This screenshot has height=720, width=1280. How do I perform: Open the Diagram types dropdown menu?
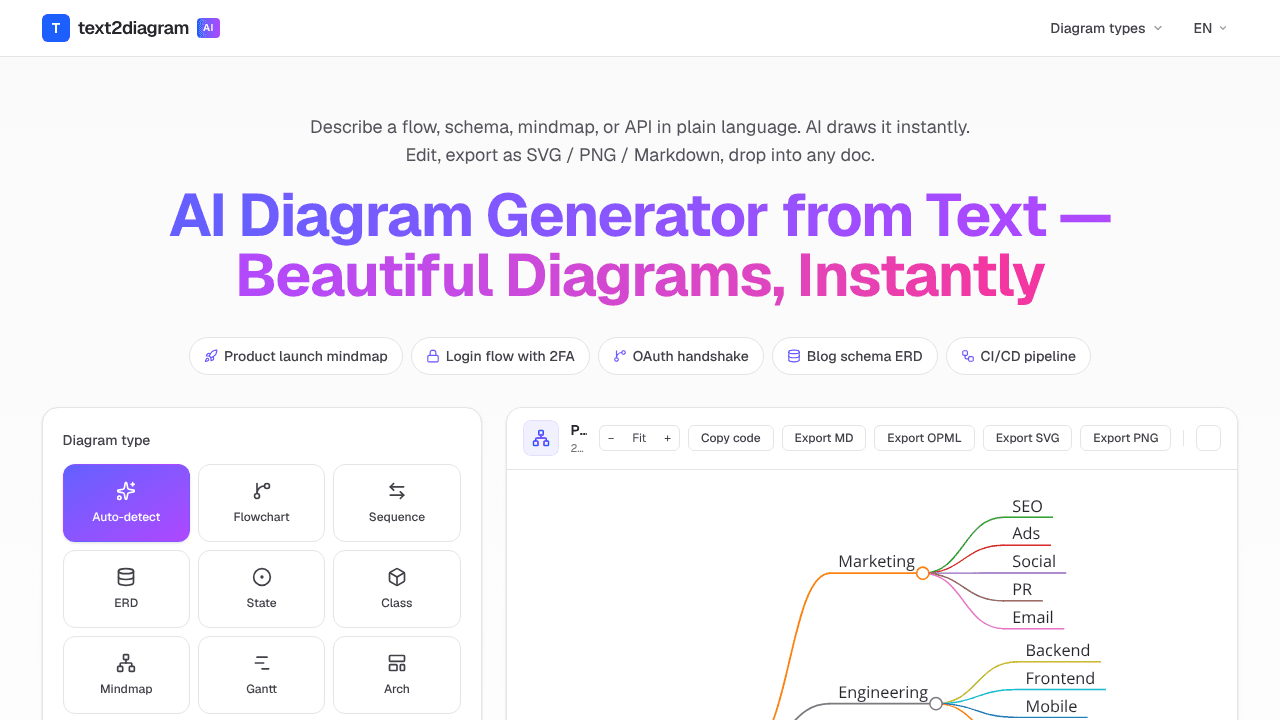(1106, 28)
